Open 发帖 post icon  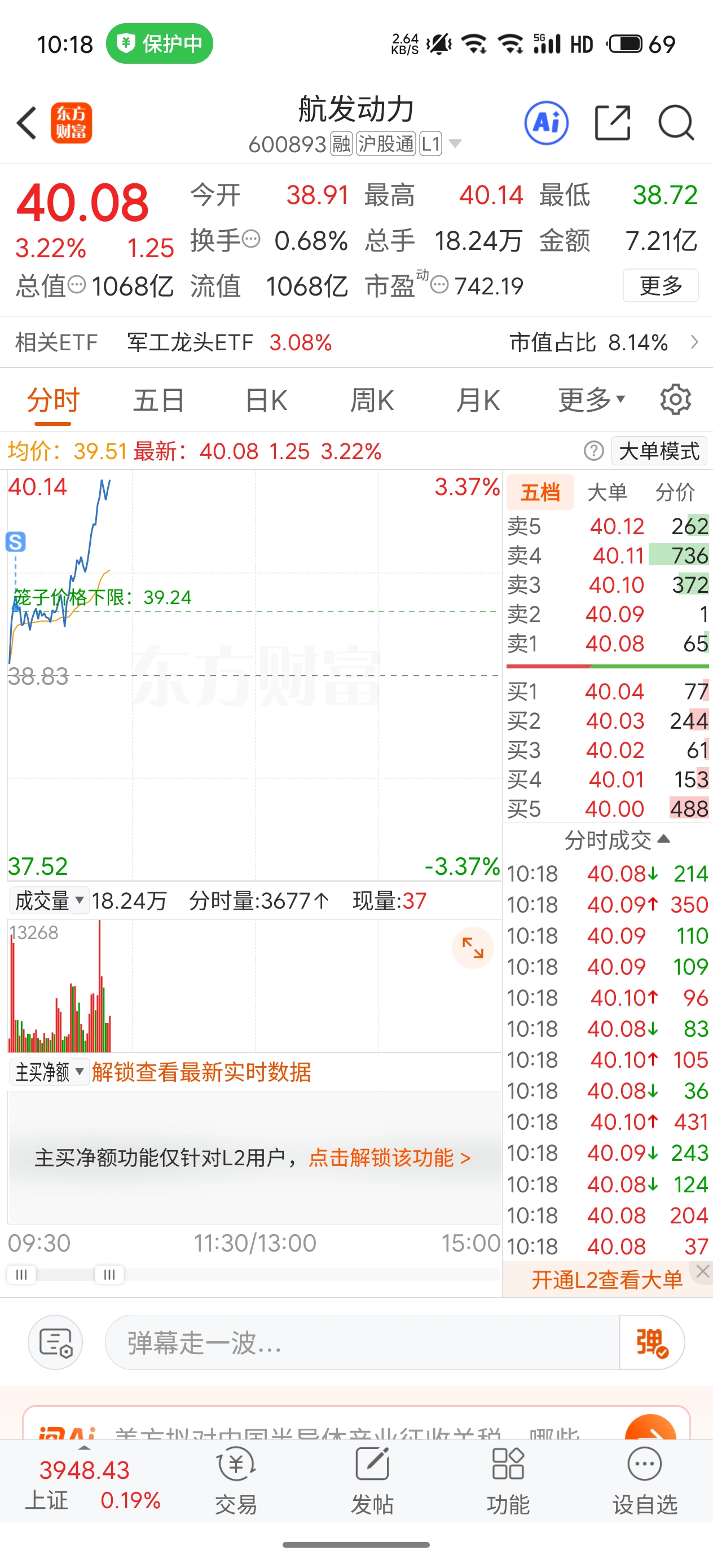tap(372, 1481)
